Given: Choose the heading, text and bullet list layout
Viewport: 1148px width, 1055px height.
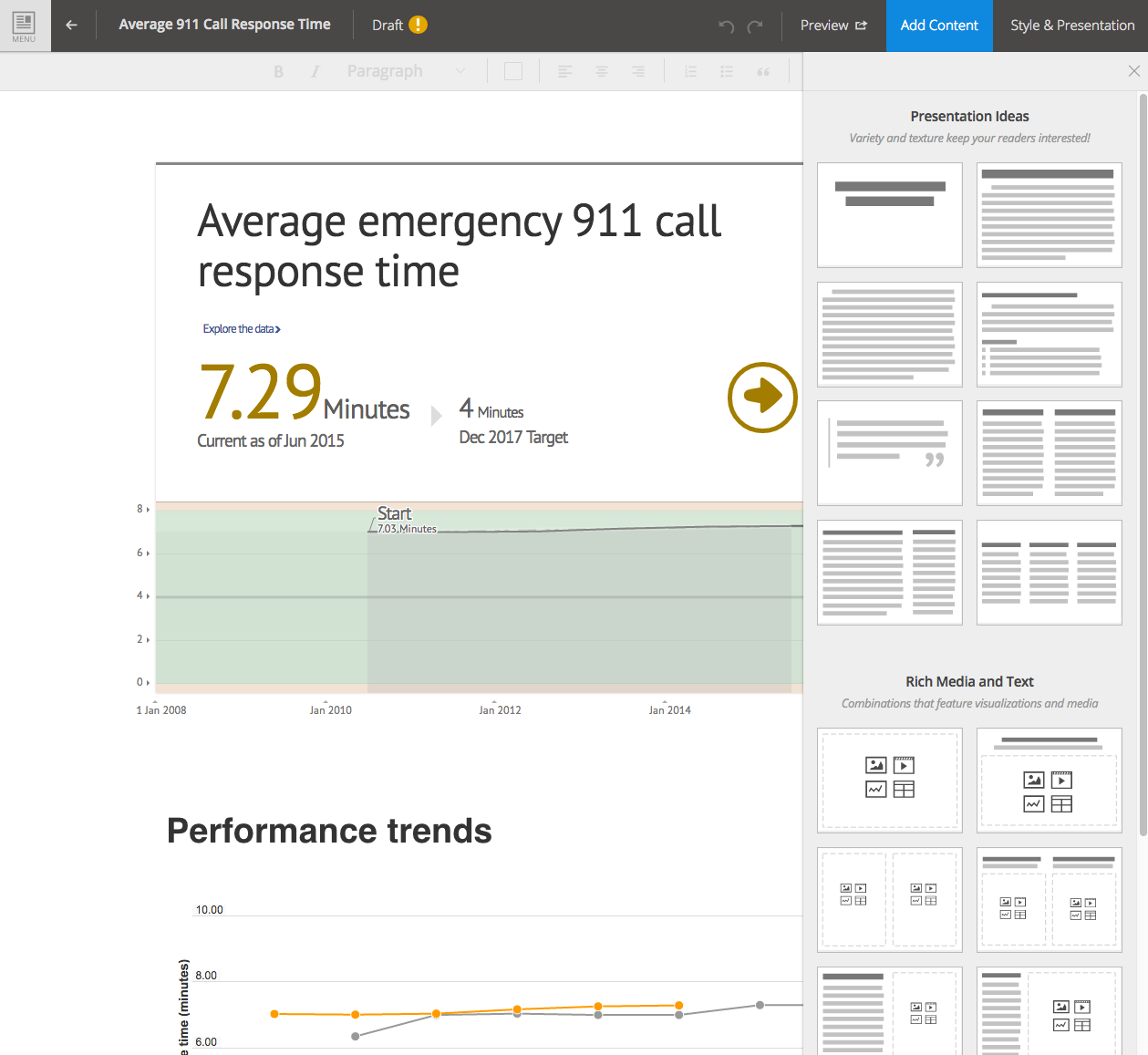Looking at the screenshot, I should pyautogui.click(x=1049, y=335).
